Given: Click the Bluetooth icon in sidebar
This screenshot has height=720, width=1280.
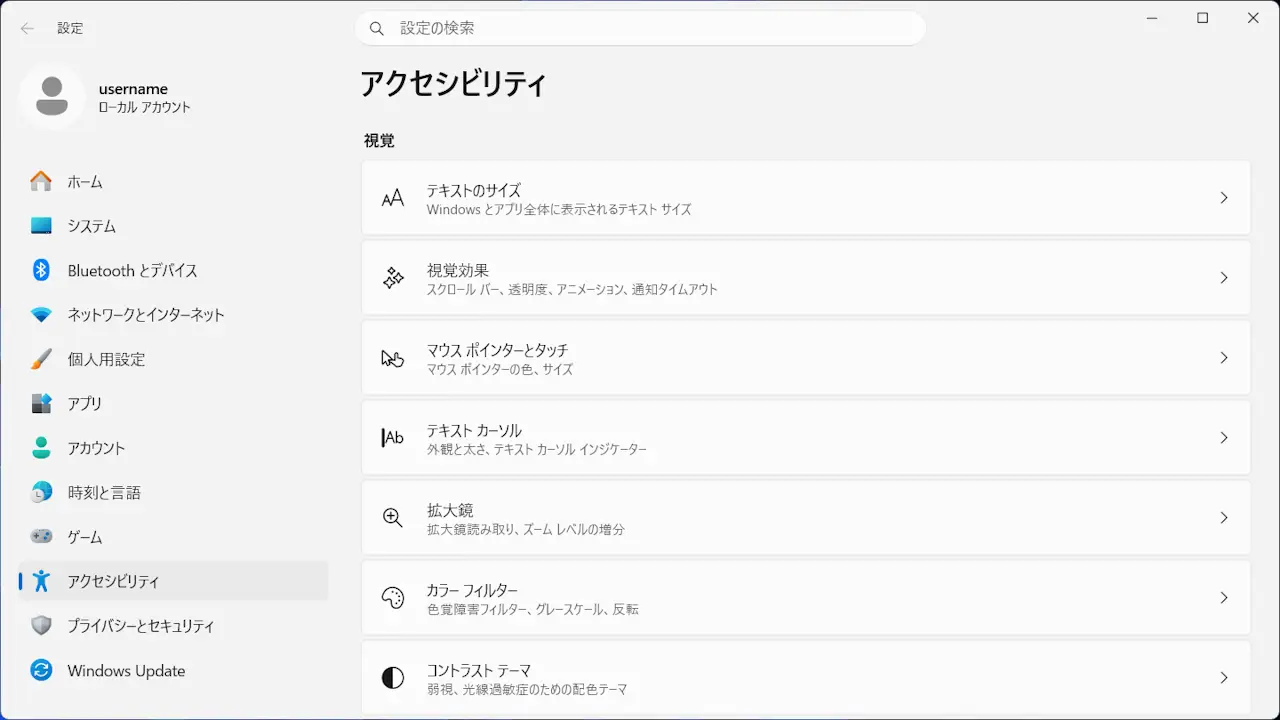Looking at the screenshot, I should click(41, 270).
